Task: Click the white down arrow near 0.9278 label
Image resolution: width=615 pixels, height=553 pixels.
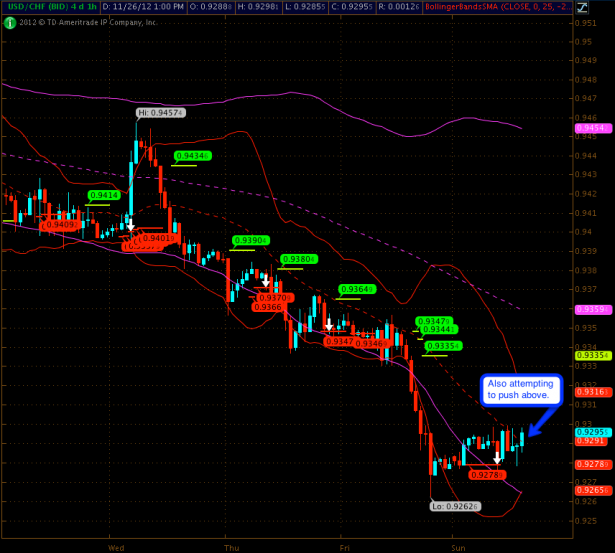Action: click(x=497, y=458)
